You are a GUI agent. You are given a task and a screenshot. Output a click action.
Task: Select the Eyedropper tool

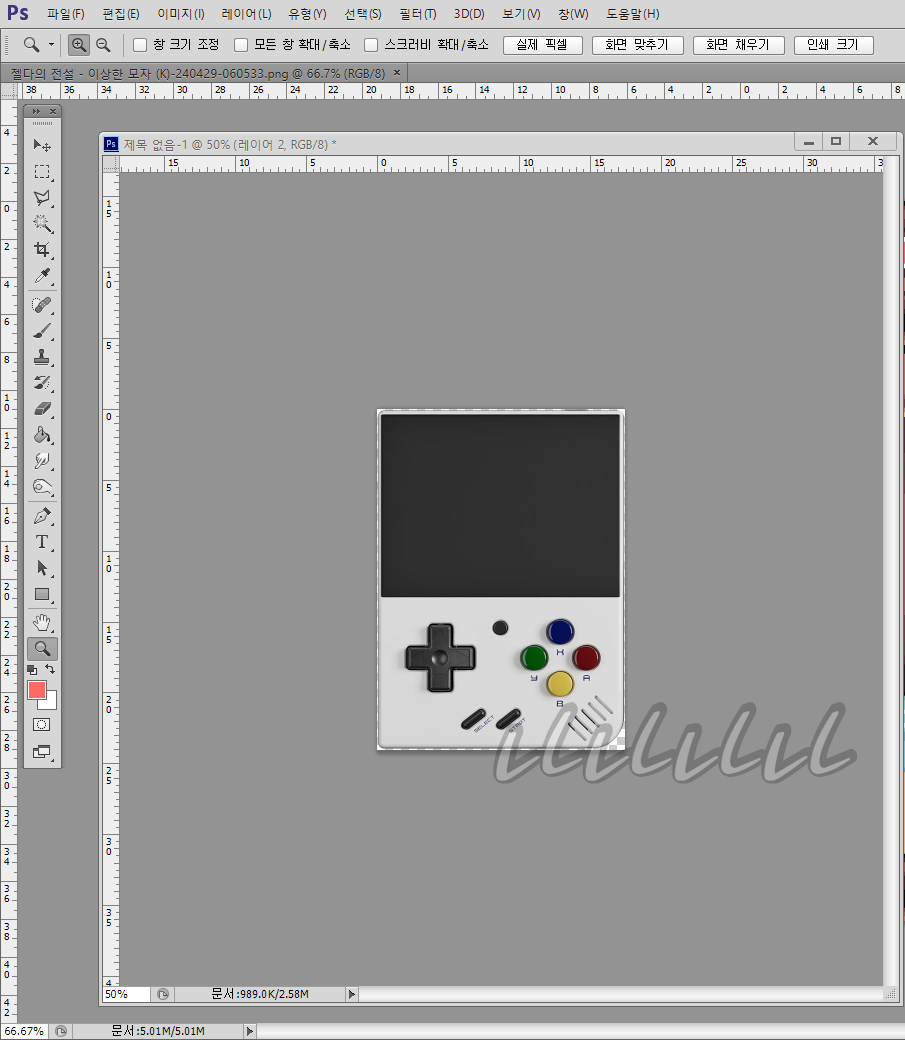coord(42,275)
